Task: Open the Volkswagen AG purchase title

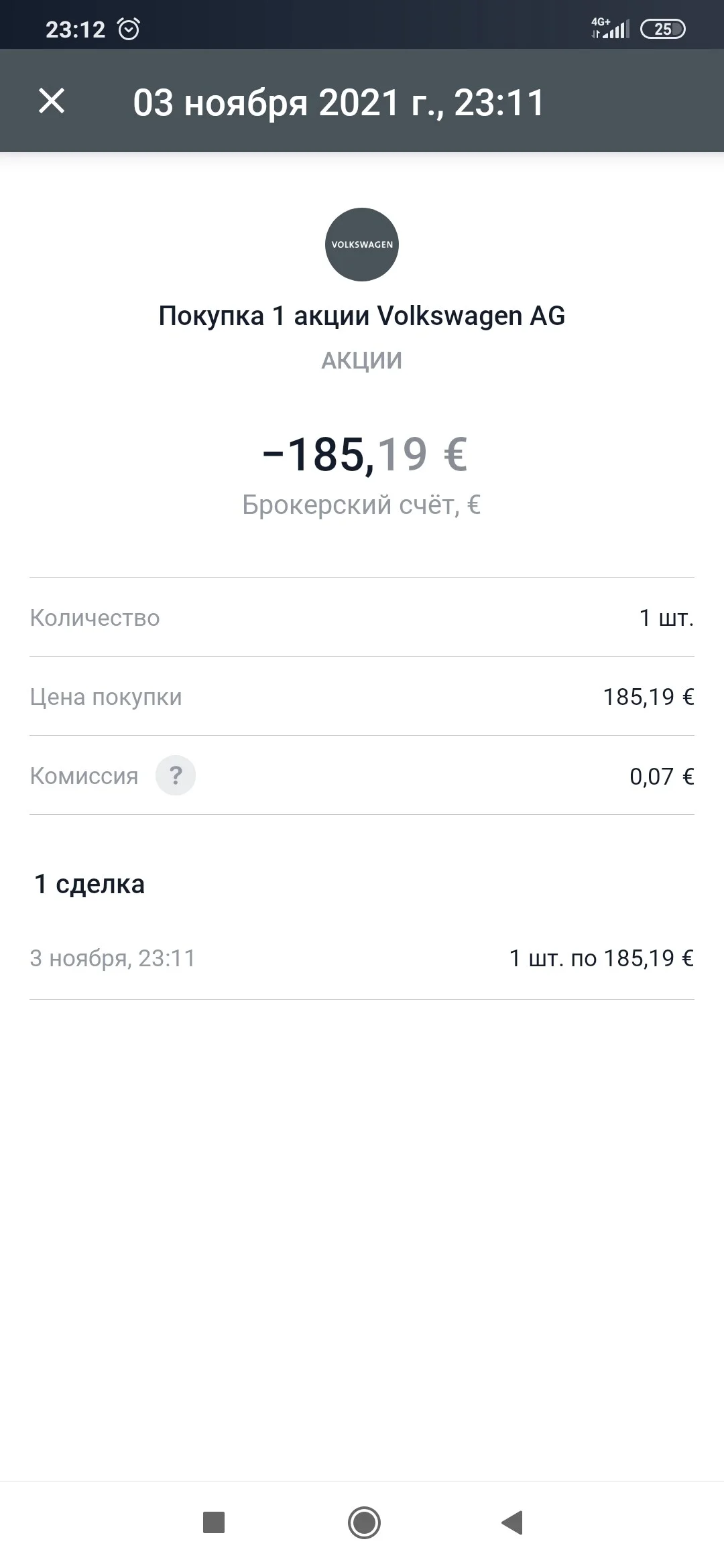Action: pos(362,316)
